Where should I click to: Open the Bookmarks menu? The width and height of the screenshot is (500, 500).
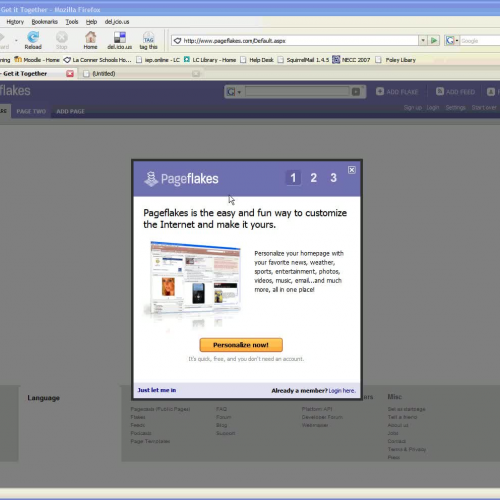pyautogui.click(x=45, y=22)
